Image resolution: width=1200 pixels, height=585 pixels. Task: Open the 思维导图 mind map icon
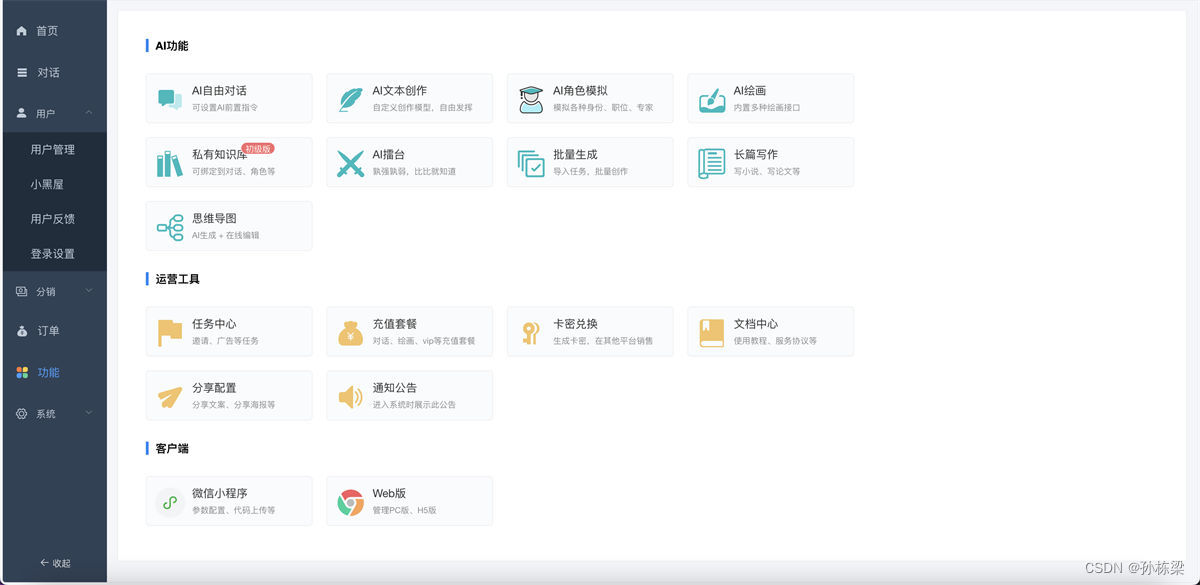pos(170,227)
